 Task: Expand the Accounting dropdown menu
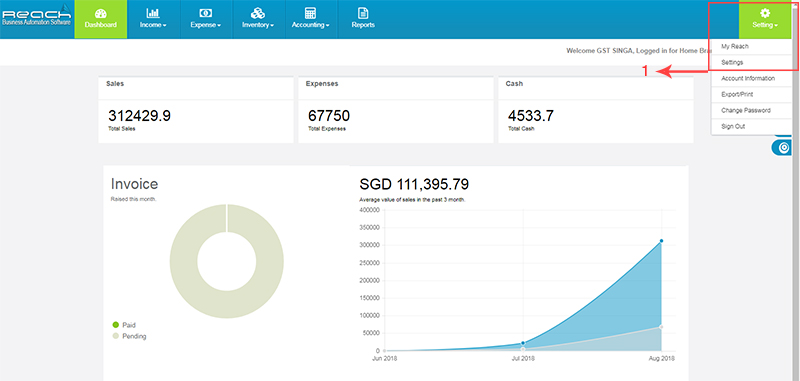(311, 24)
